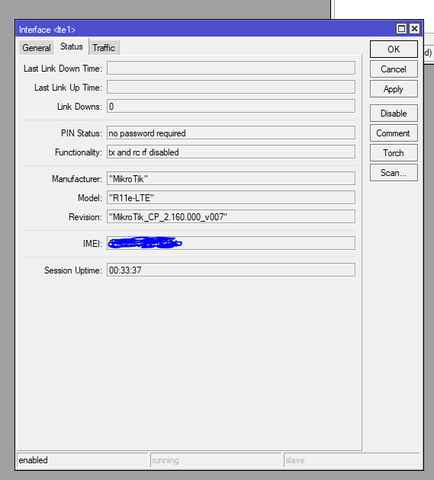This screenshot has height=480, width=434.
Task: Disable the lte1 interface
Action: point(394,113)
